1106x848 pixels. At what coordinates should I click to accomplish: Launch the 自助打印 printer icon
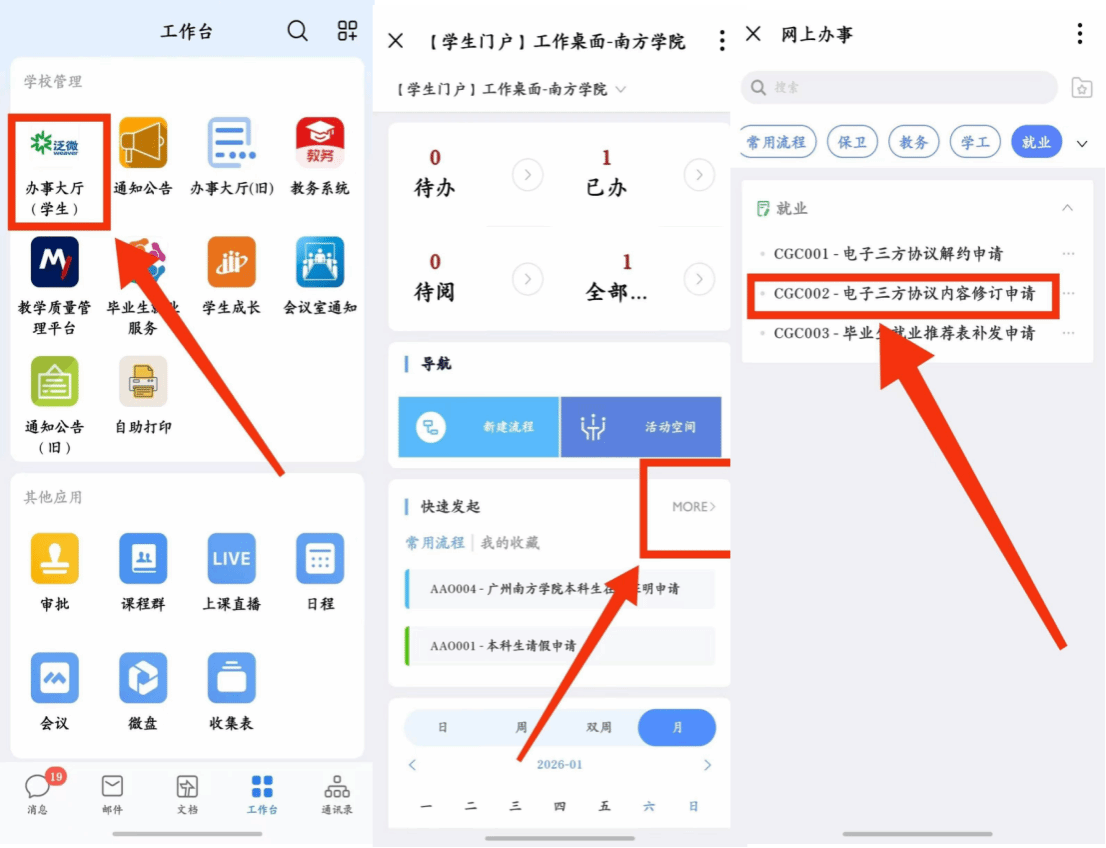point(143,383)
